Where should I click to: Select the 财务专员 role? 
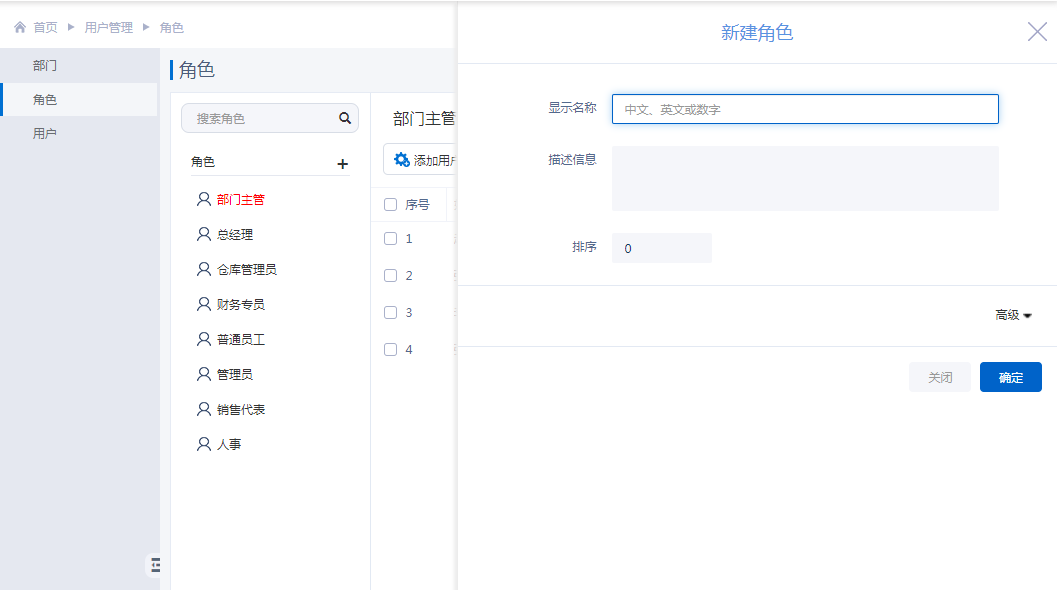coord(240,305)
